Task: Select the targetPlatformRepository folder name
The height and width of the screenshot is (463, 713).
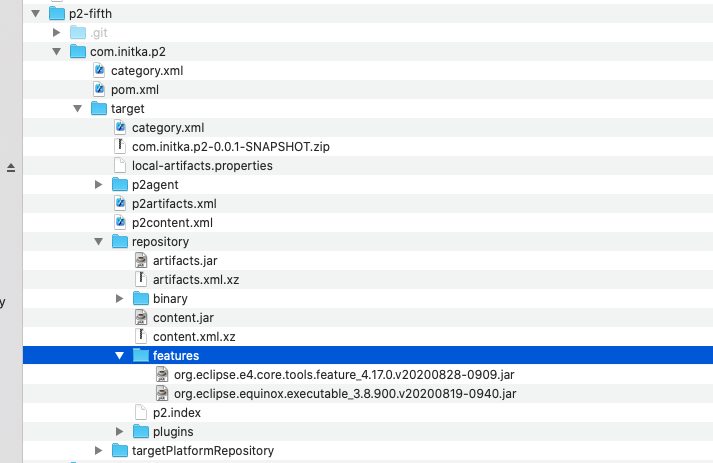Action: (203, 451)
